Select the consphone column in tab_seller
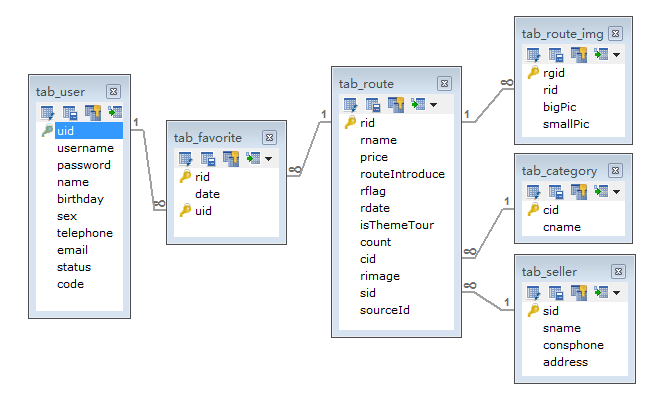The image size is (653, 394). point(573,345)
